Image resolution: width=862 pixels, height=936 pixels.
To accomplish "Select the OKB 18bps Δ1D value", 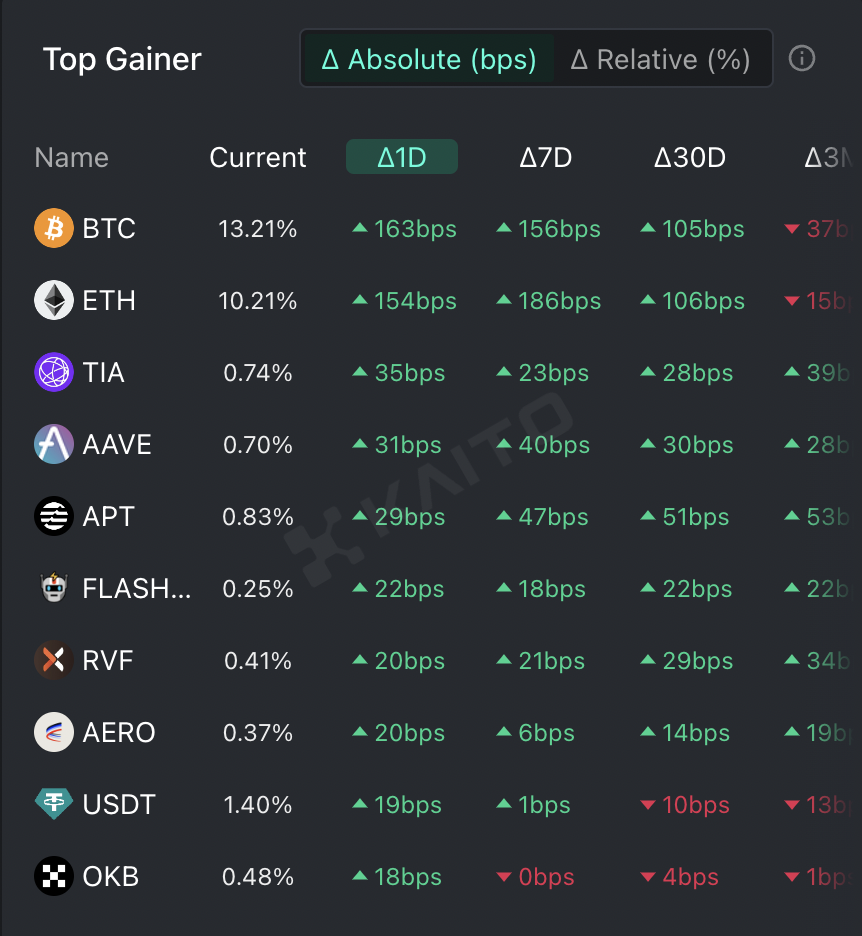I will (x=407, y=877).
